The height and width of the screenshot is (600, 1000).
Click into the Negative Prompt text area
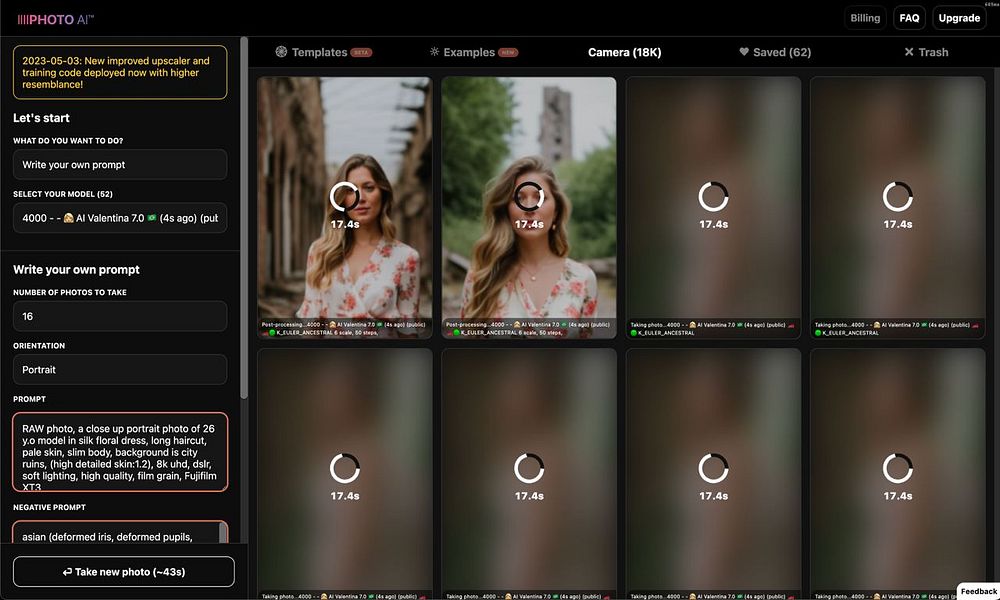click(120, 532)
